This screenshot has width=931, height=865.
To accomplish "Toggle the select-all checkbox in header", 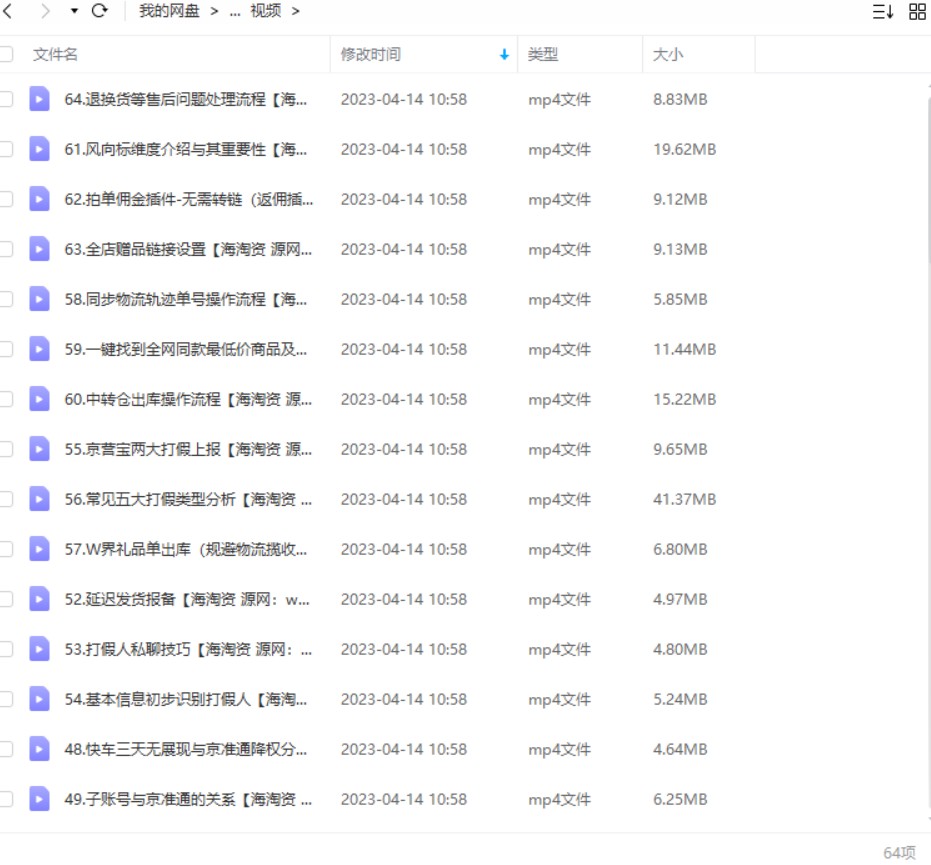I will pyautogui.click(x=5, y=55).
